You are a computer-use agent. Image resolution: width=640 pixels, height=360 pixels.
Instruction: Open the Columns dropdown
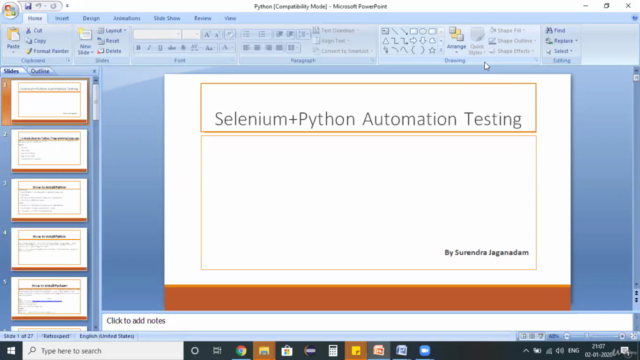[293, 48]
